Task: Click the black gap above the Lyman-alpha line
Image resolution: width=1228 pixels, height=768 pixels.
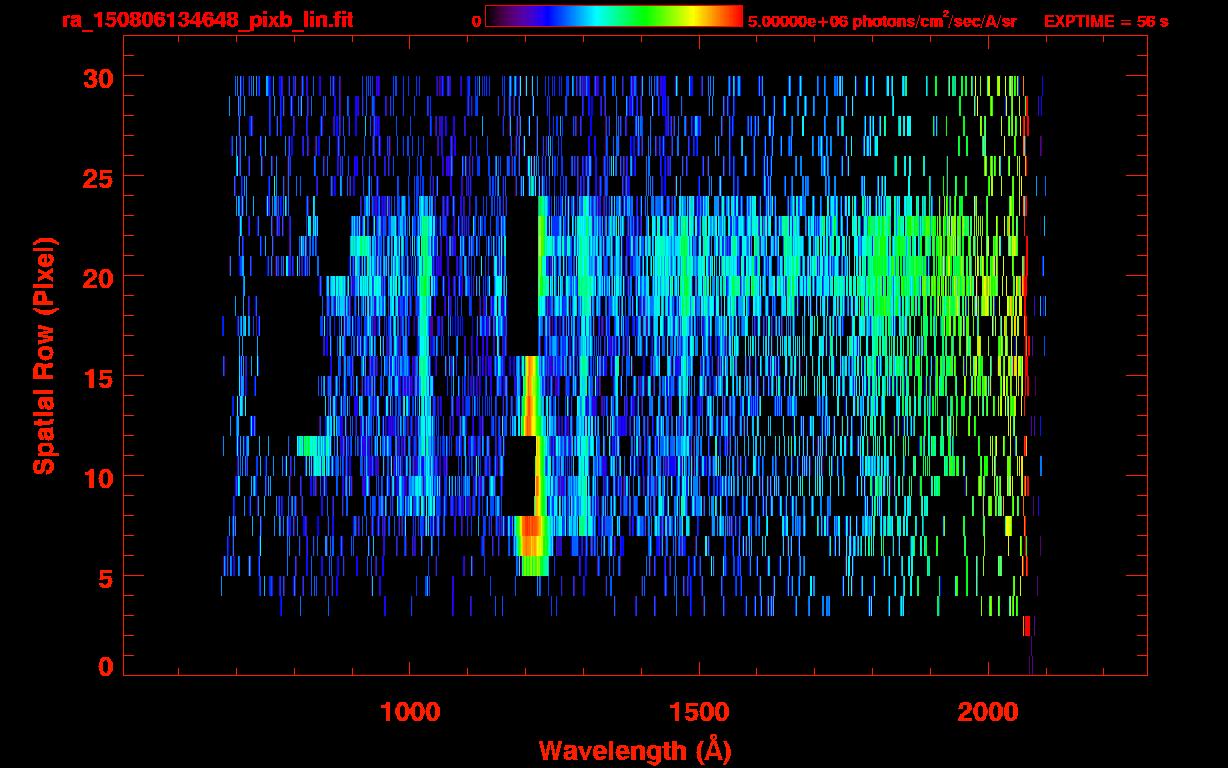Action: pyautogui.click(x=523, y=276)
